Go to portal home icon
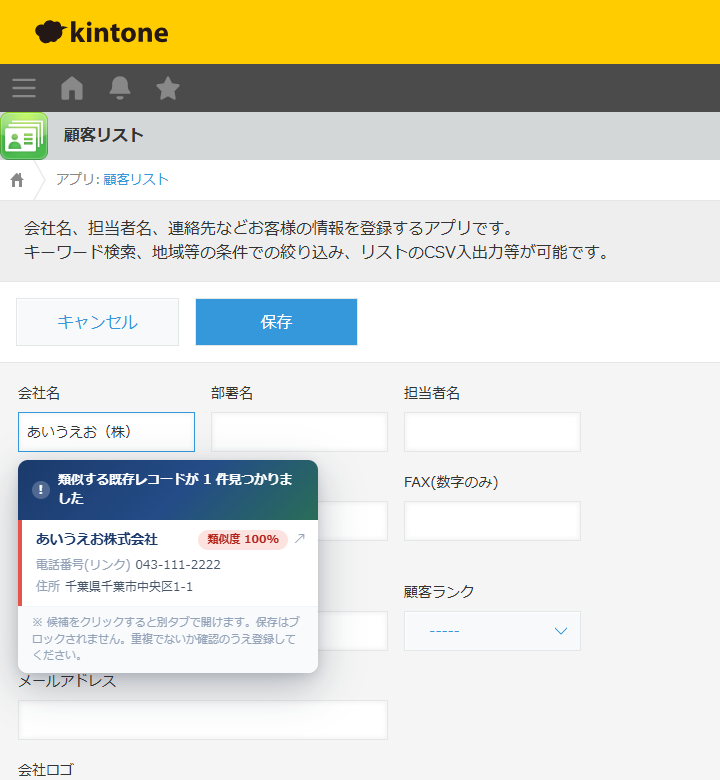The height and width of the screenshot is (780, 720). click(x=72, y=88)
